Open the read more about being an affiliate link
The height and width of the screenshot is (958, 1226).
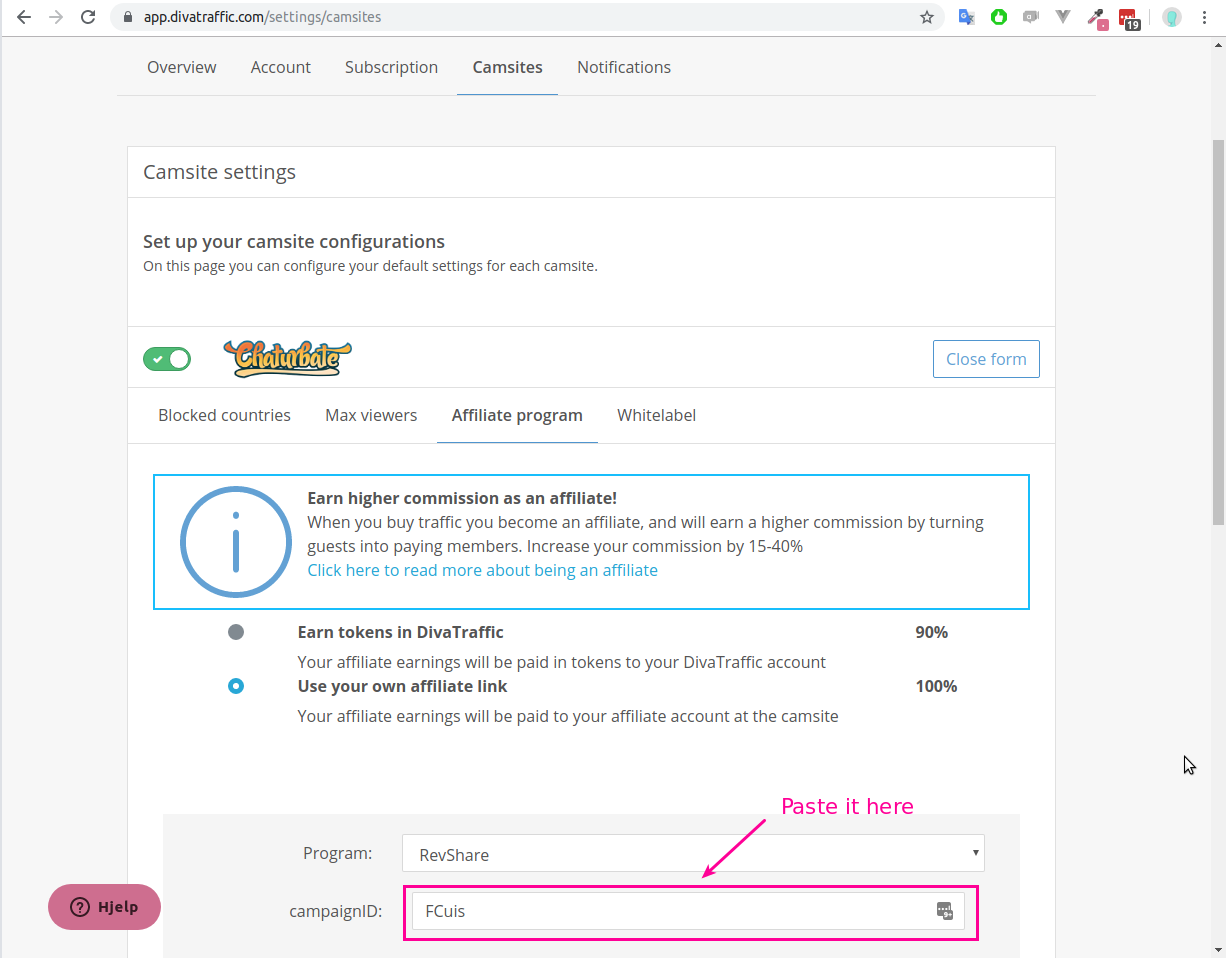click(x=482, y=570)
